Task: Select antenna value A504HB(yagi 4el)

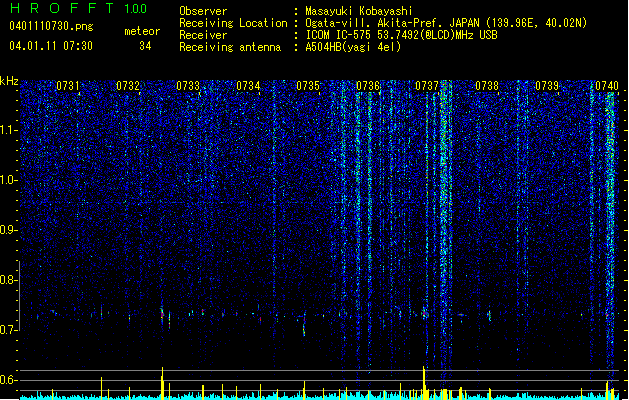Action: tap(353, 47)
